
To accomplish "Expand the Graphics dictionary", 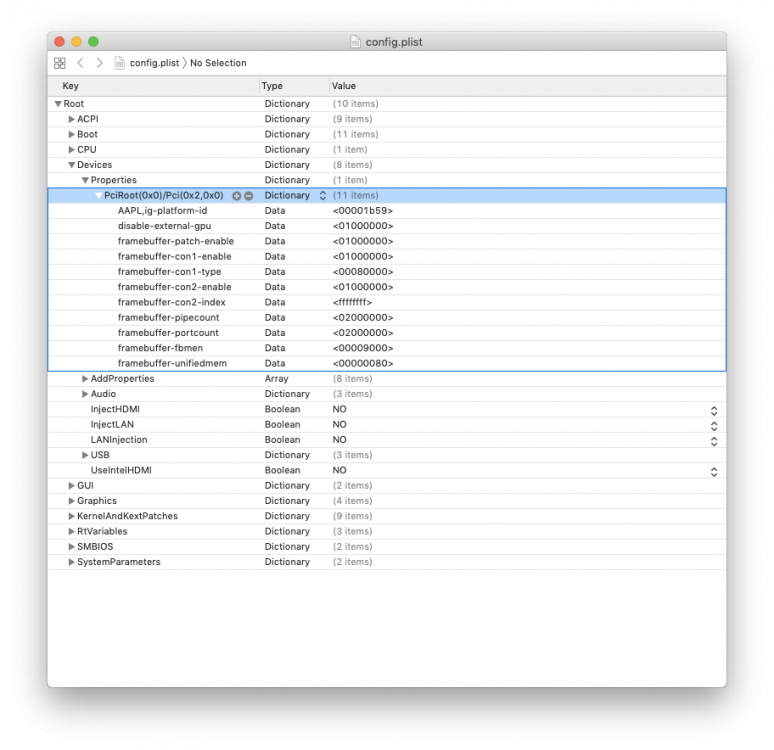I will (x=72, y=501).
